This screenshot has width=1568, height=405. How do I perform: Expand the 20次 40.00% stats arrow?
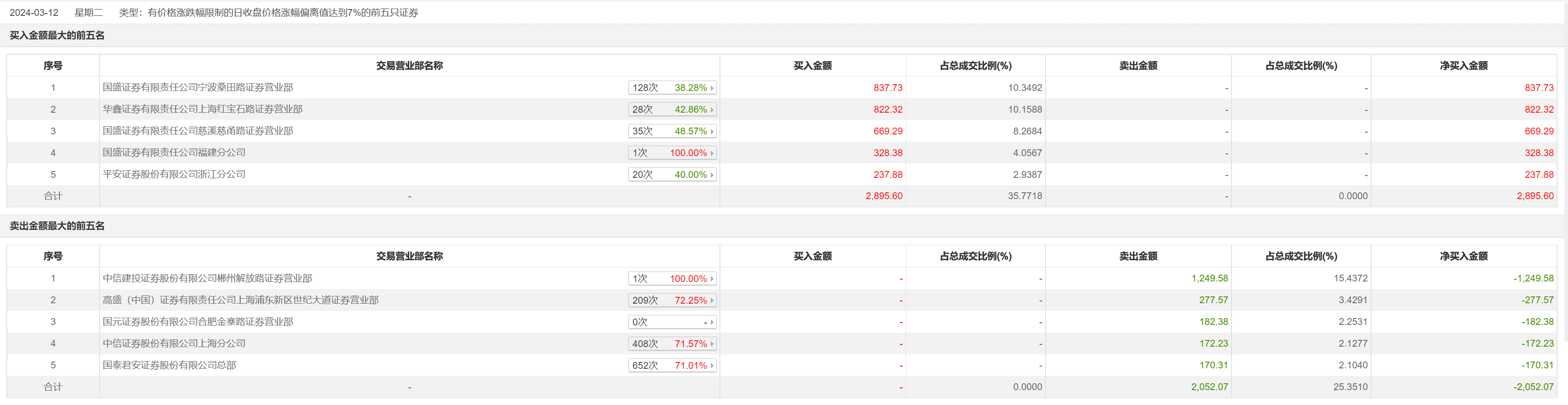[x=712, y=175]
